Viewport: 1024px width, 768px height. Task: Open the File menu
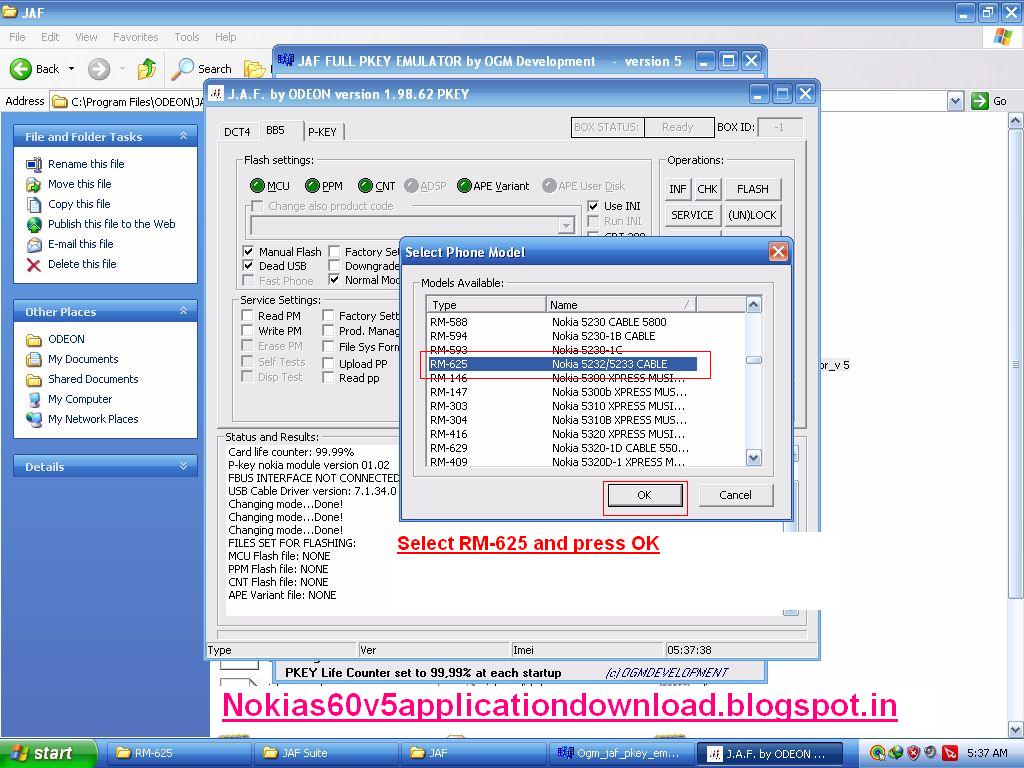coord(17,37)
